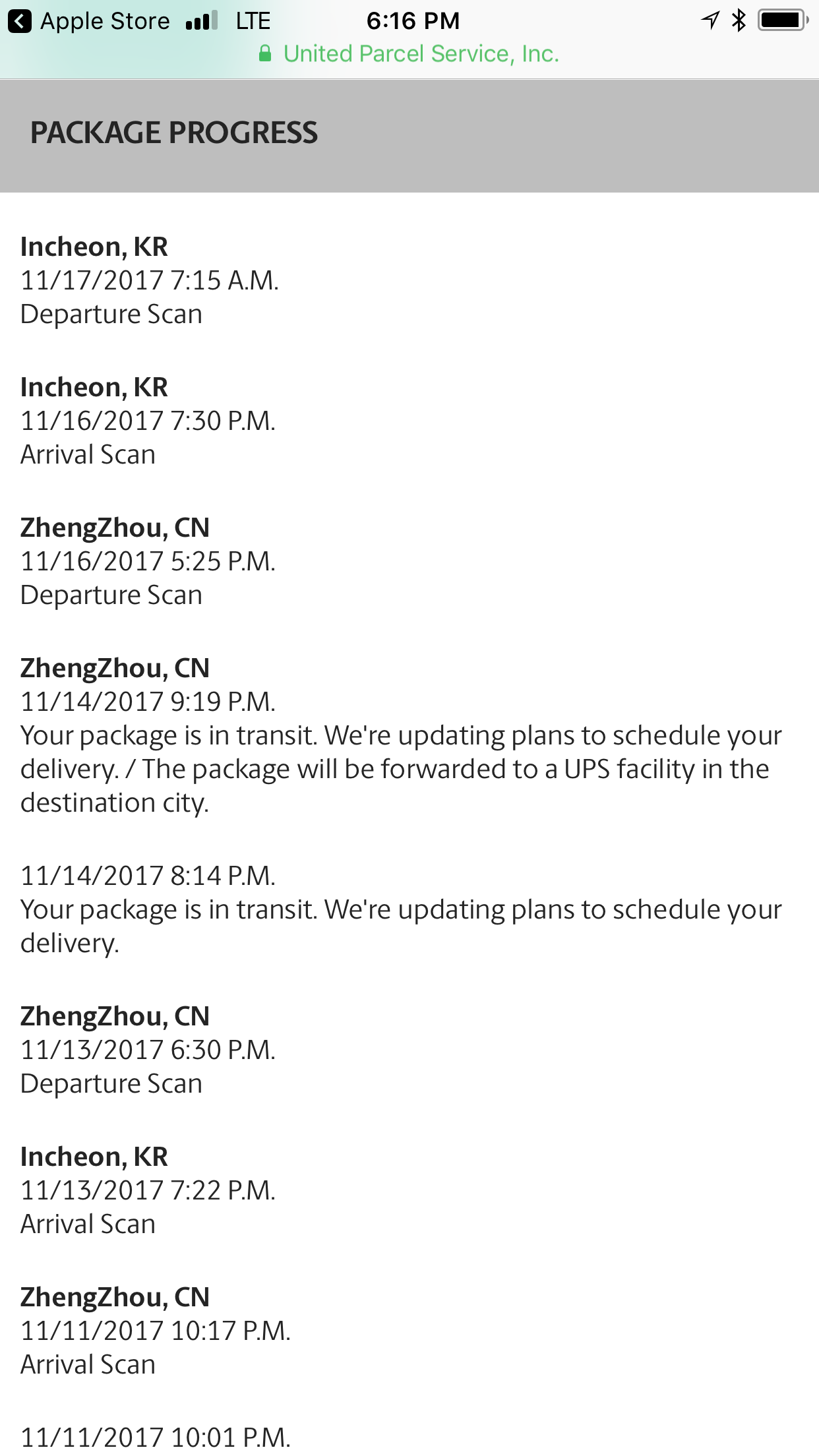This screenshot has height=1456, width=819.
Task: Select ZhengZhou 11/16/2017 5:25 P.M. Departure Scan
Action: (x=148, y=561)
